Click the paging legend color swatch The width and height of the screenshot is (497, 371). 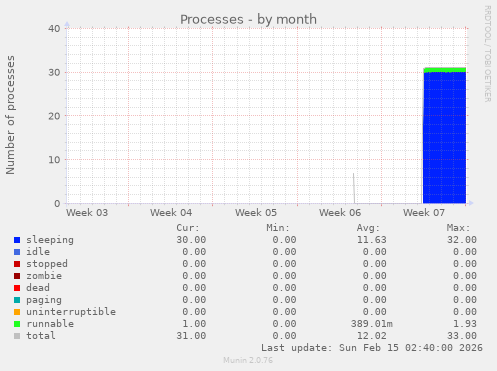coord(17,300)
